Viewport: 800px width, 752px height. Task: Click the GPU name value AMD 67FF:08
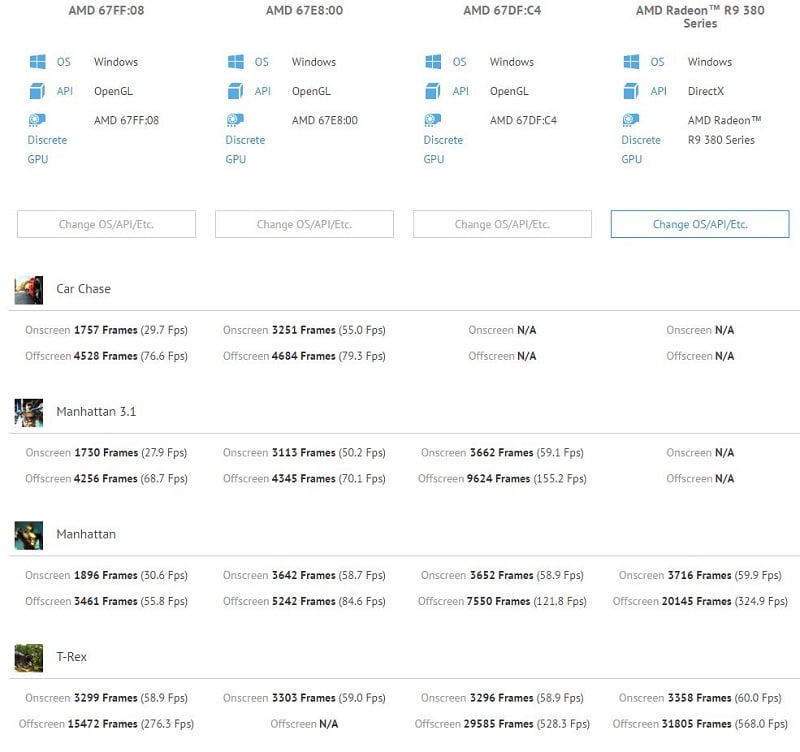(126, 120)
